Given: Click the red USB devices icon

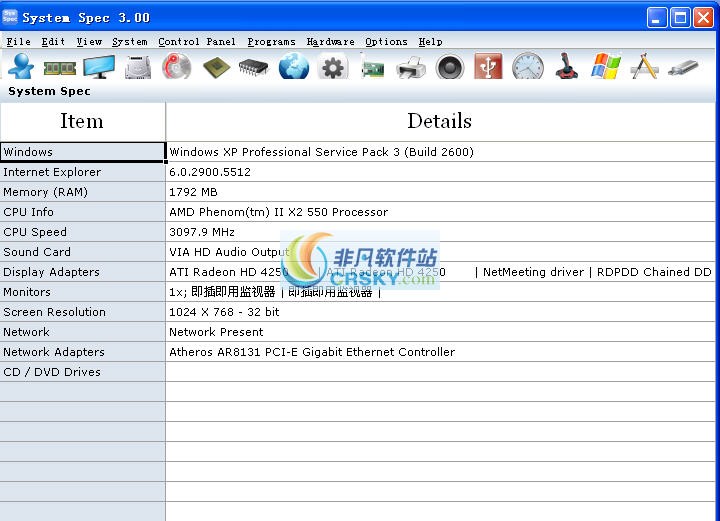Looking at the screenshot, I should coord(488,66).
